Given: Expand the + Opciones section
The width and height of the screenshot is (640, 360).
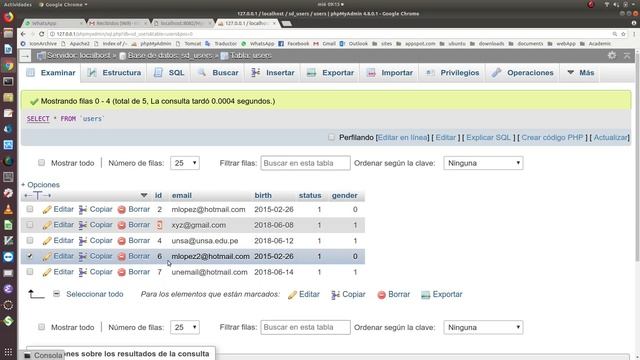Looking at the screenshot, I should click(x=40, y=185).
